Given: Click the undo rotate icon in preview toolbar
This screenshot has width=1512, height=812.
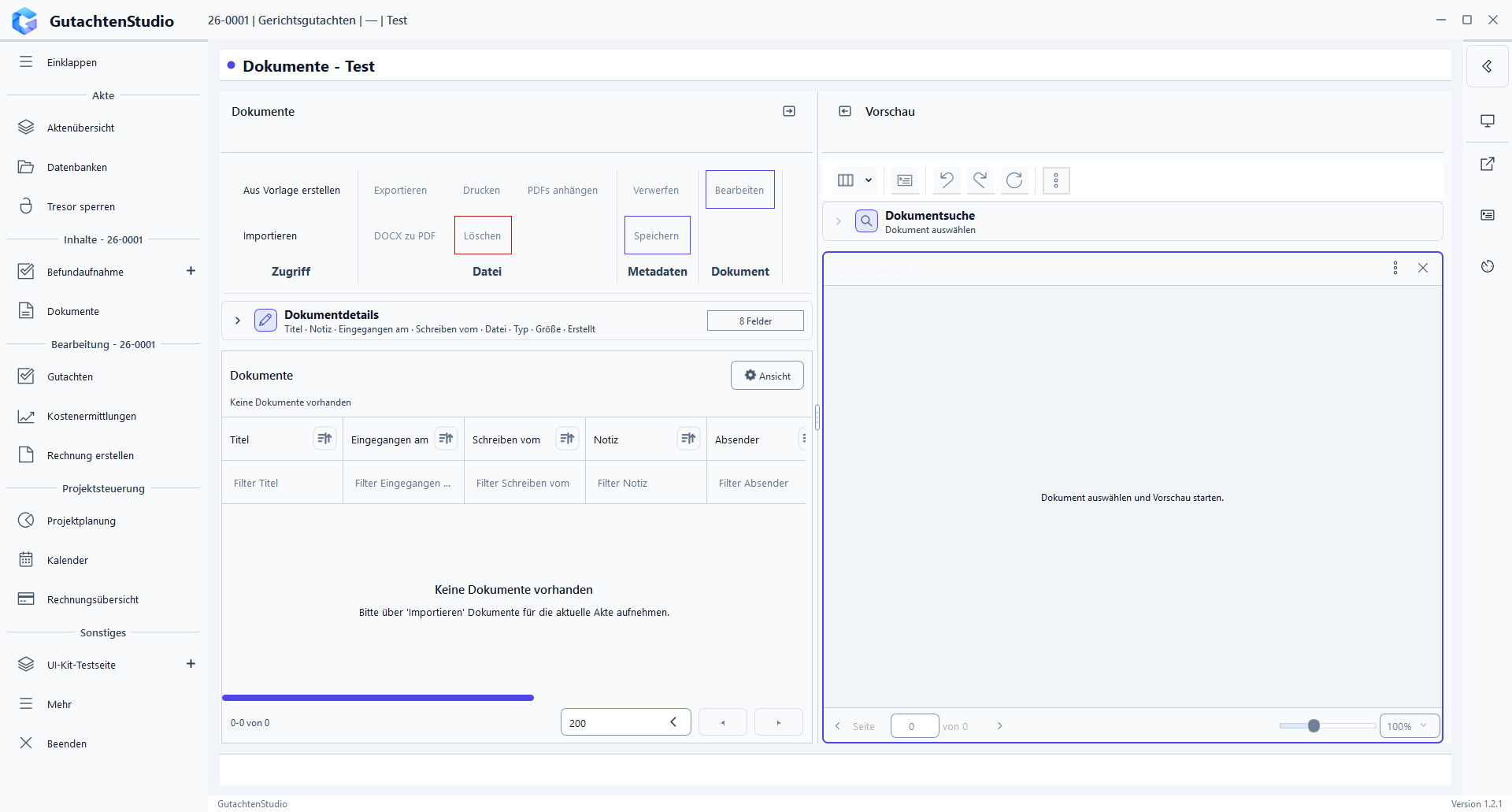Looking at the screenshot, I should (x=946, y=180).
